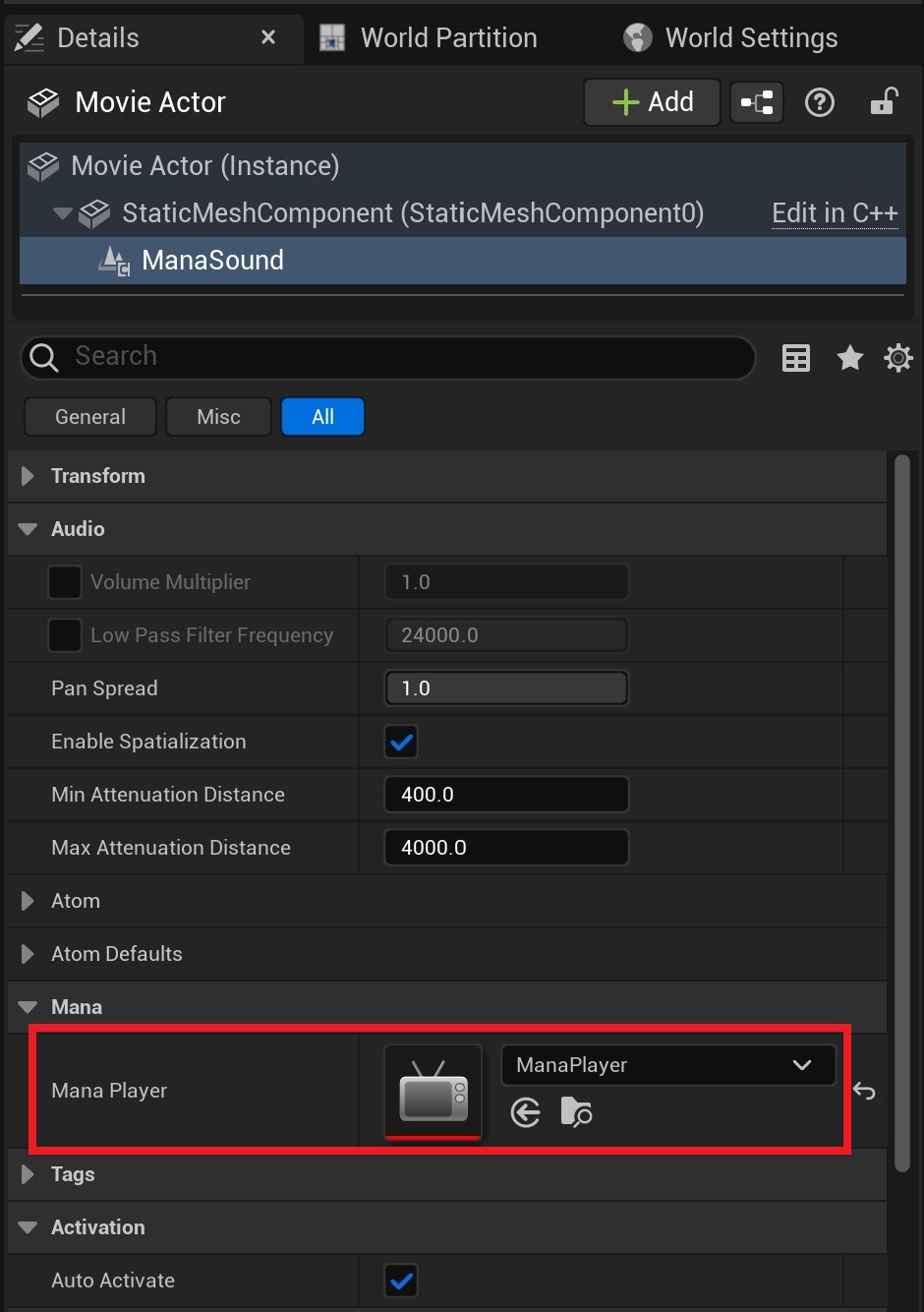
Task: Switch to the World Partition tab
Action: [448, 37]
